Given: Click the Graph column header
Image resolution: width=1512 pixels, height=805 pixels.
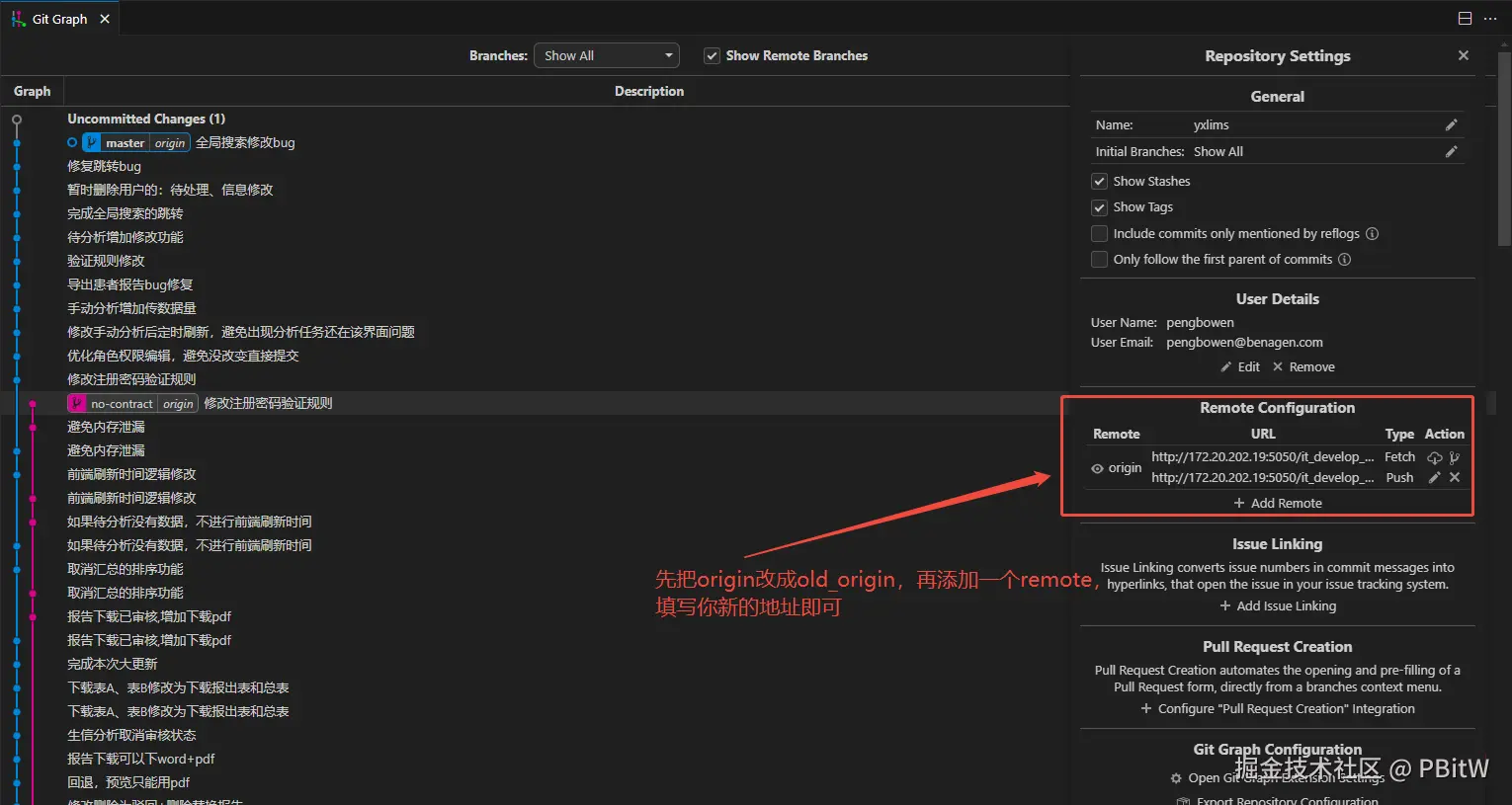Looking at the screenshot, I should [x=32, y=91].
